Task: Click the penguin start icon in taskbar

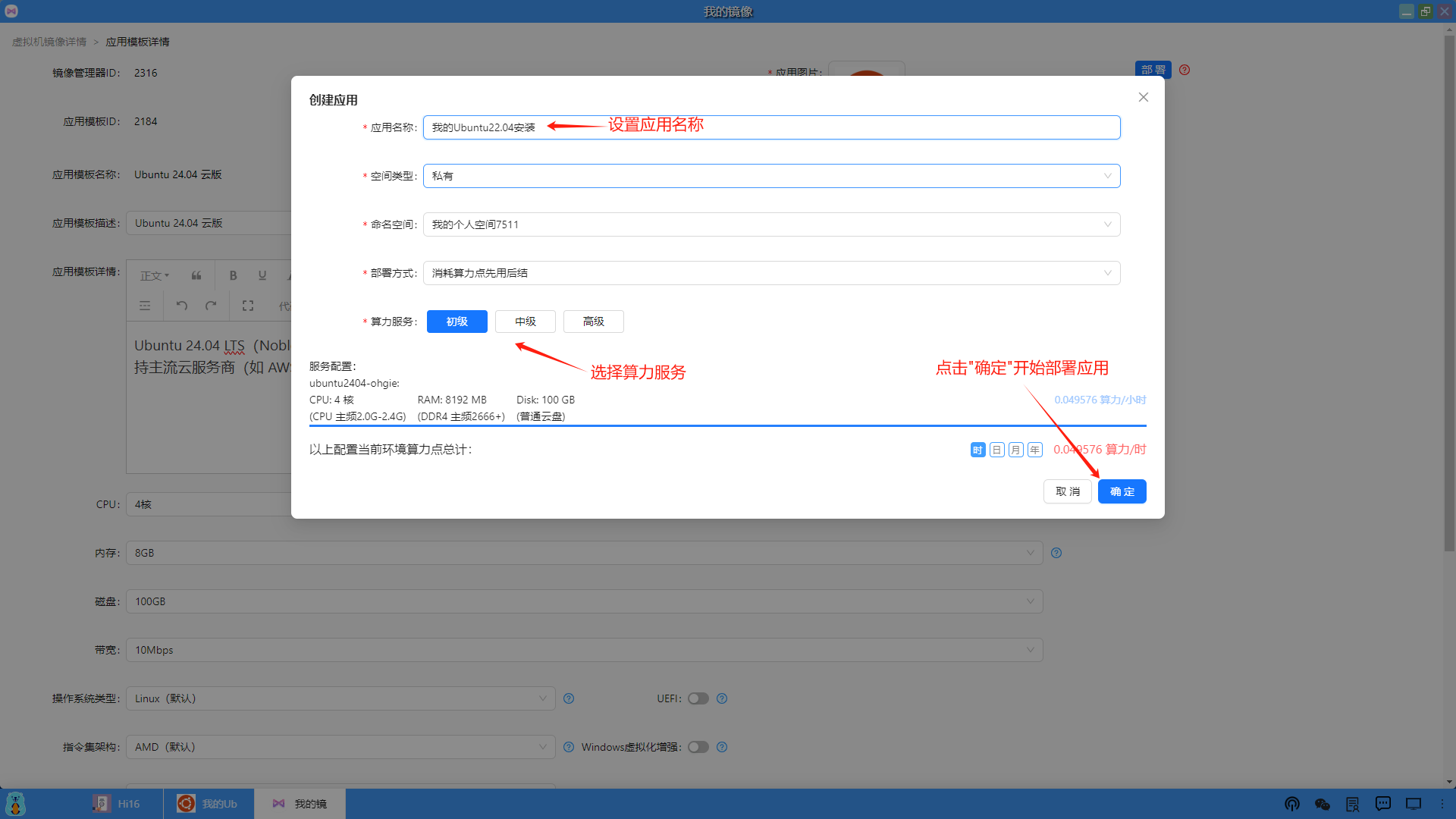Action: [15, 804]
